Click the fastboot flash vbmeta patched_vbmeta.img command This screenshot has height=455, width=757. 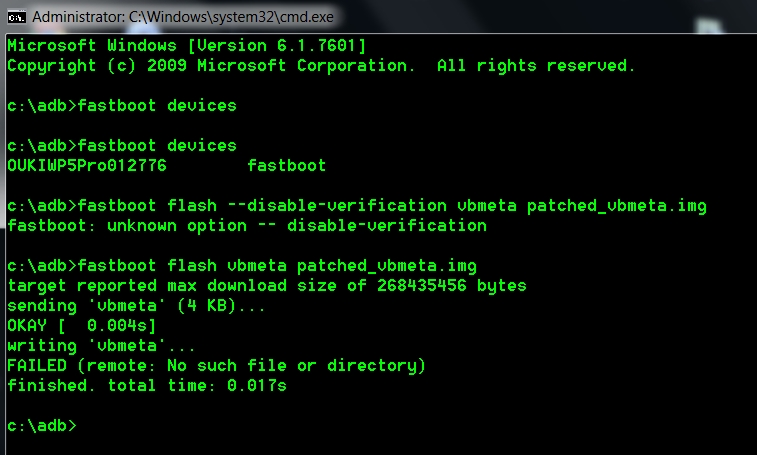point(242,266)
